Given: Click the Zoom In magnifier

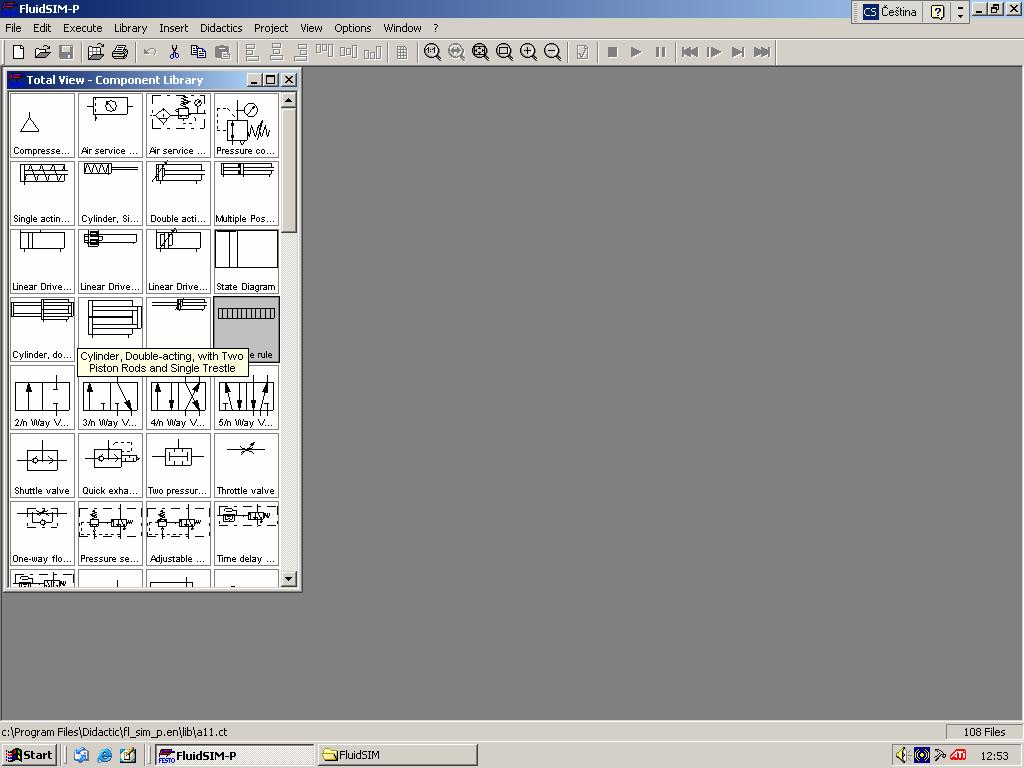Looking at the screenshot, I should point(528,52).
